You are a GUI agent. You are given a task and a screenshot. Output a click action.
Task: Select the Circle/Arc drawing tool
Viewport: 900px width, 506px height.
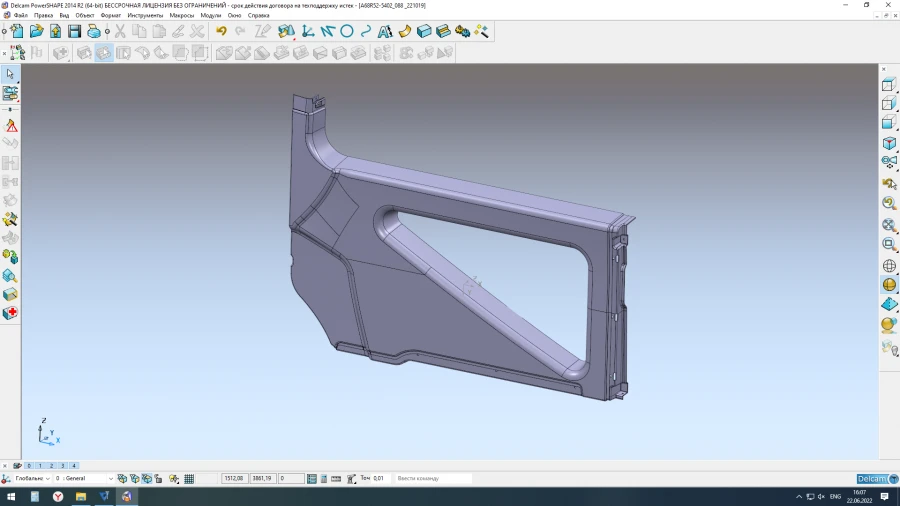(347, 31)
